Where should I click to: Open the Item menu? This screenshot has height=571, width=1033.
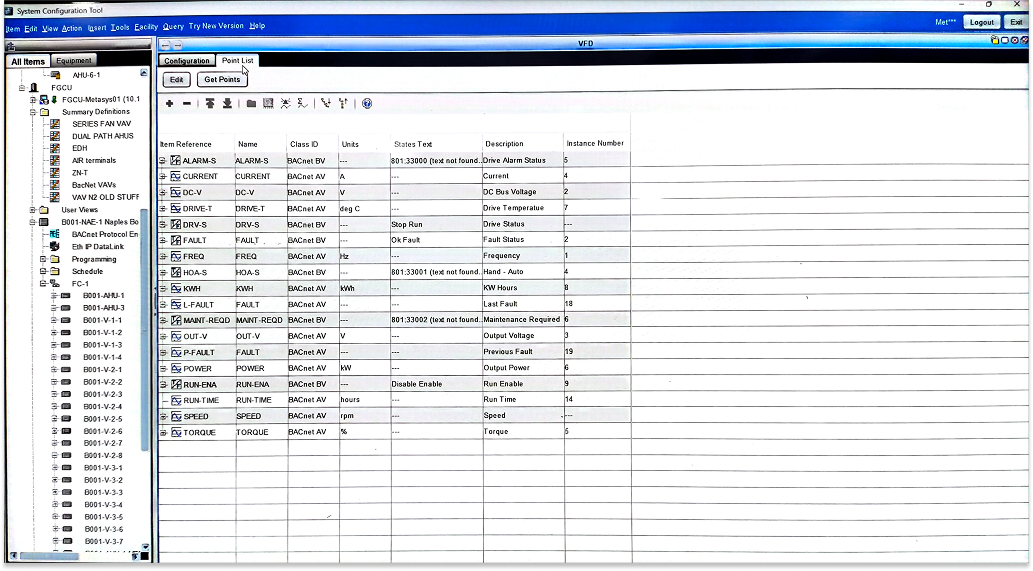click(13, 28)
